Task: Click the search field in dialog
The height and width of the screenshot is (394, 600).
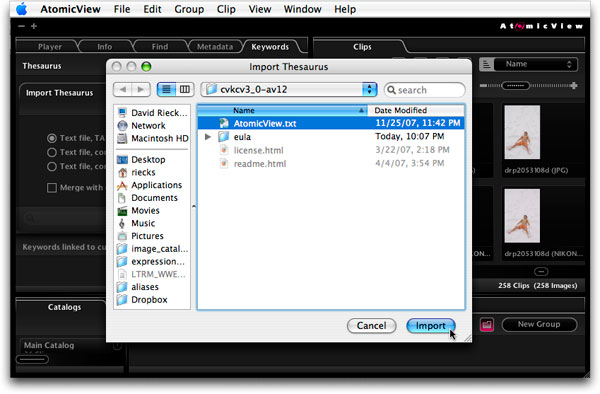Action: pos(425,90)
